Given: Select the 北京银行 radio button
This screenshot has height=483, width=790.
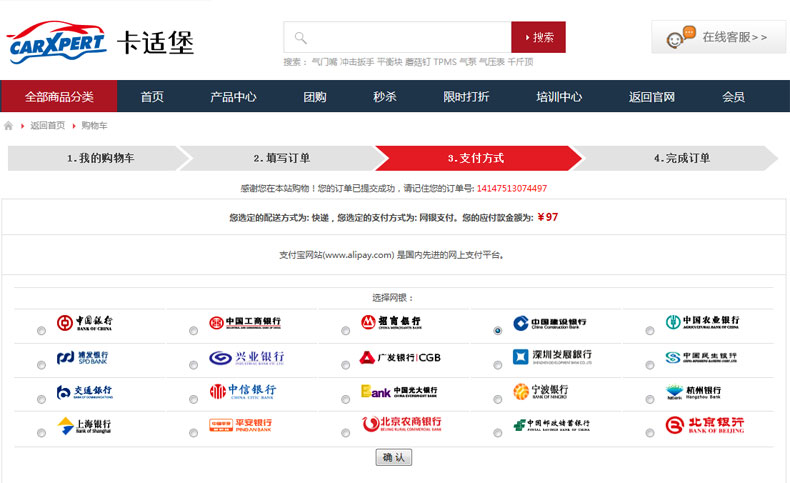Looking at the screenshot, I should (x=650, y=433).
